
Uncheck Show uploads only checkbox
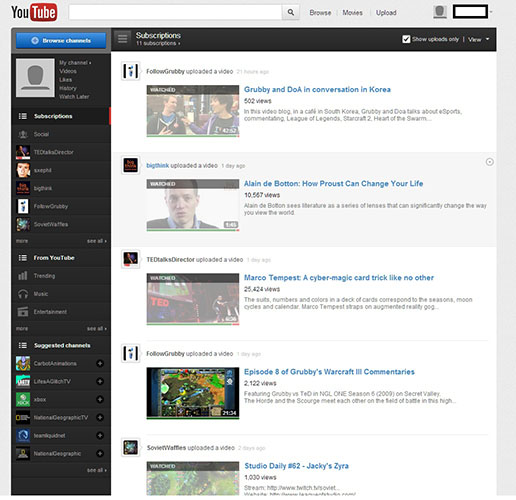pyautogui.click(x=406, y=39)
